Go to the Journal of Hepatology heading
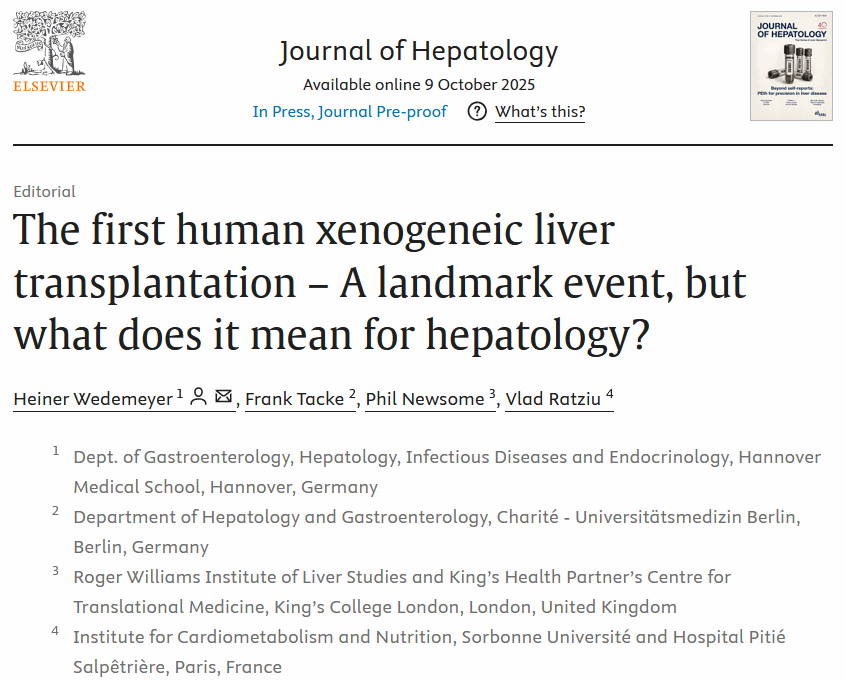 tap(418, 52)
